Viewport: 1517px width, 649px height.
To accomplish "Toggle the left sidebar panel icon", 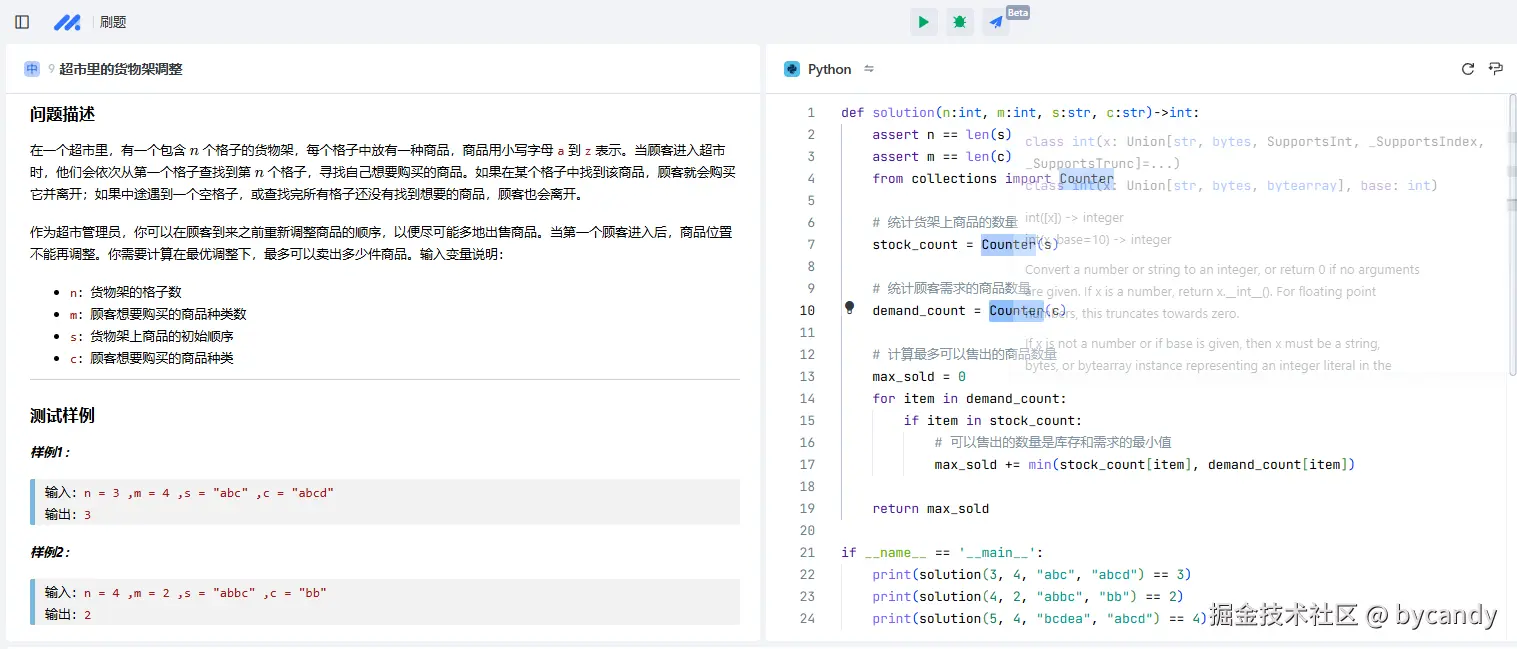I will click(x=22, y=21).
